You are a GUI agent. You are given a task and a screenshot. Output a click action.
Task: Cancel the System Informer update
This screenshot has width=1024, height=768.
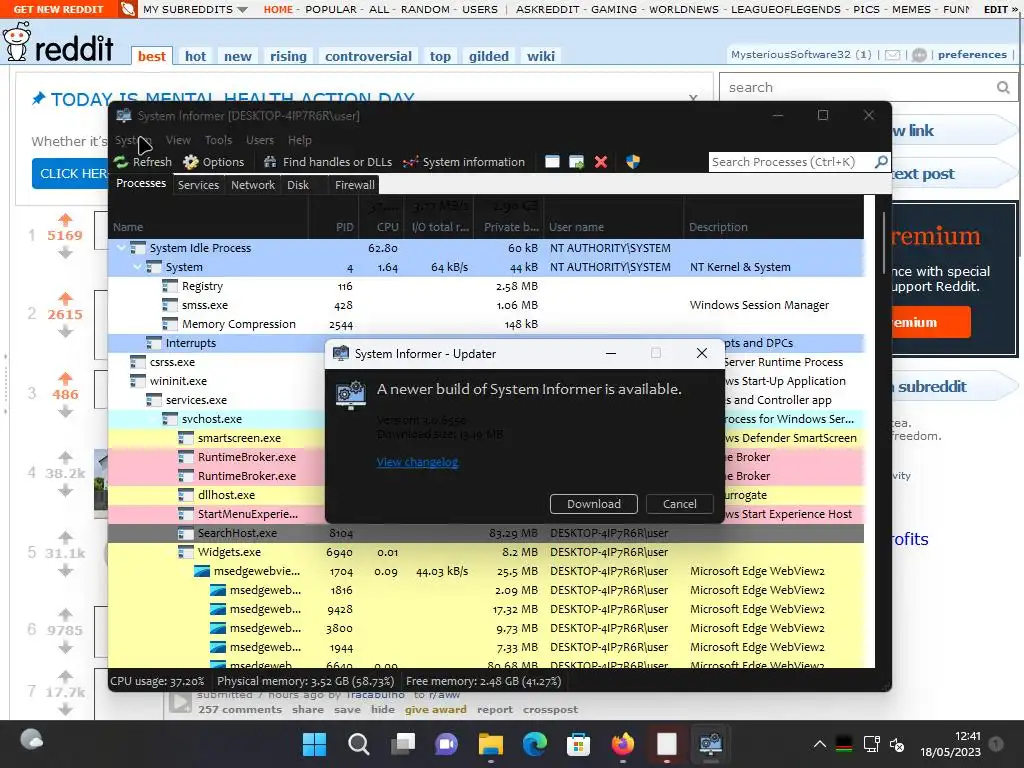(x=679, y=504)
